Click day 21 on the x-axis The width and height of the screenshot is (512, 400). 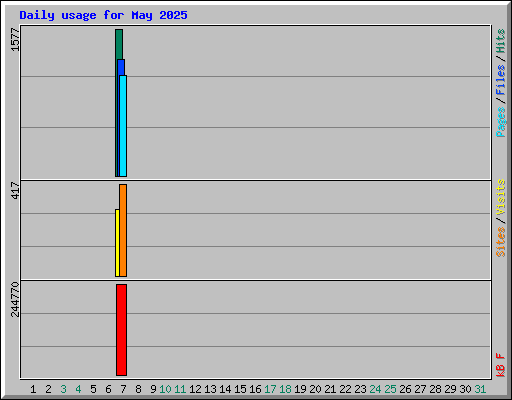[x=330, y=389]
